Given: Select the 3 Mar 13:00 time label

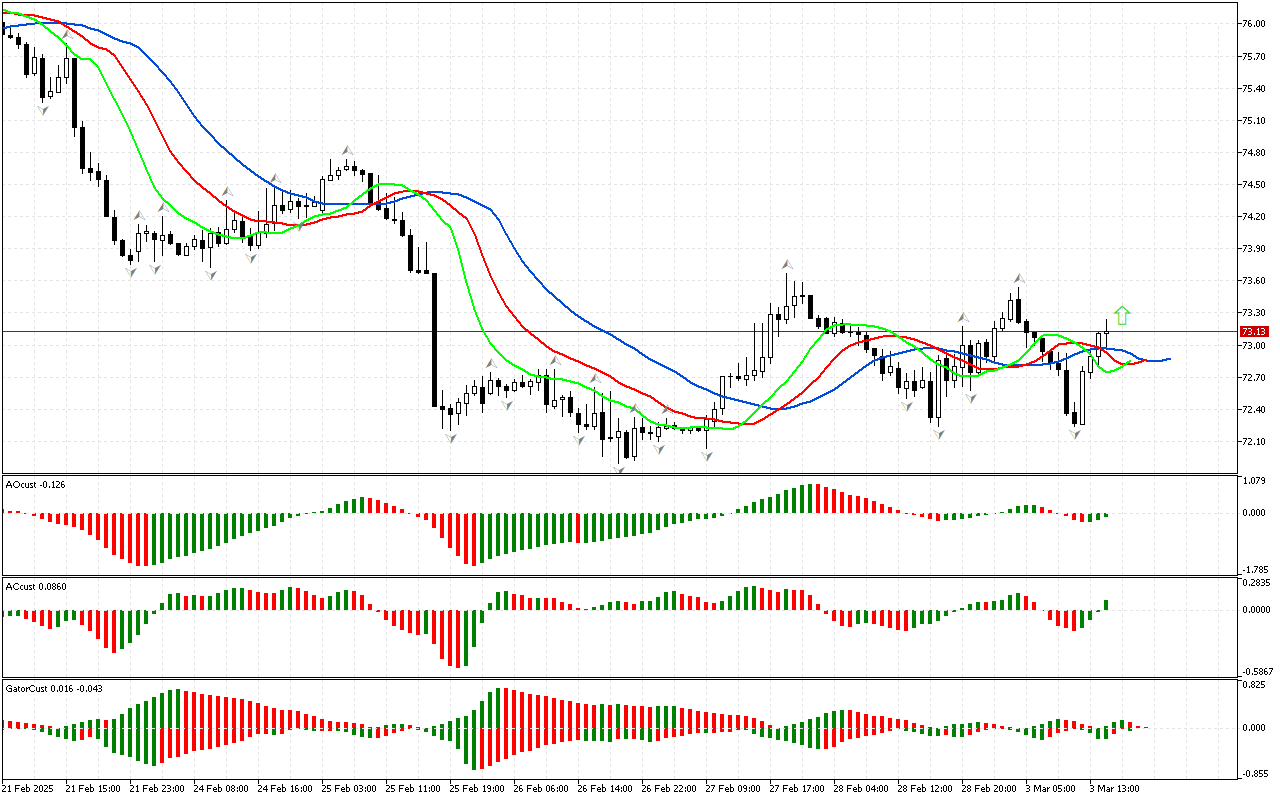Looking at the screenshot, I should (1115, 789).
